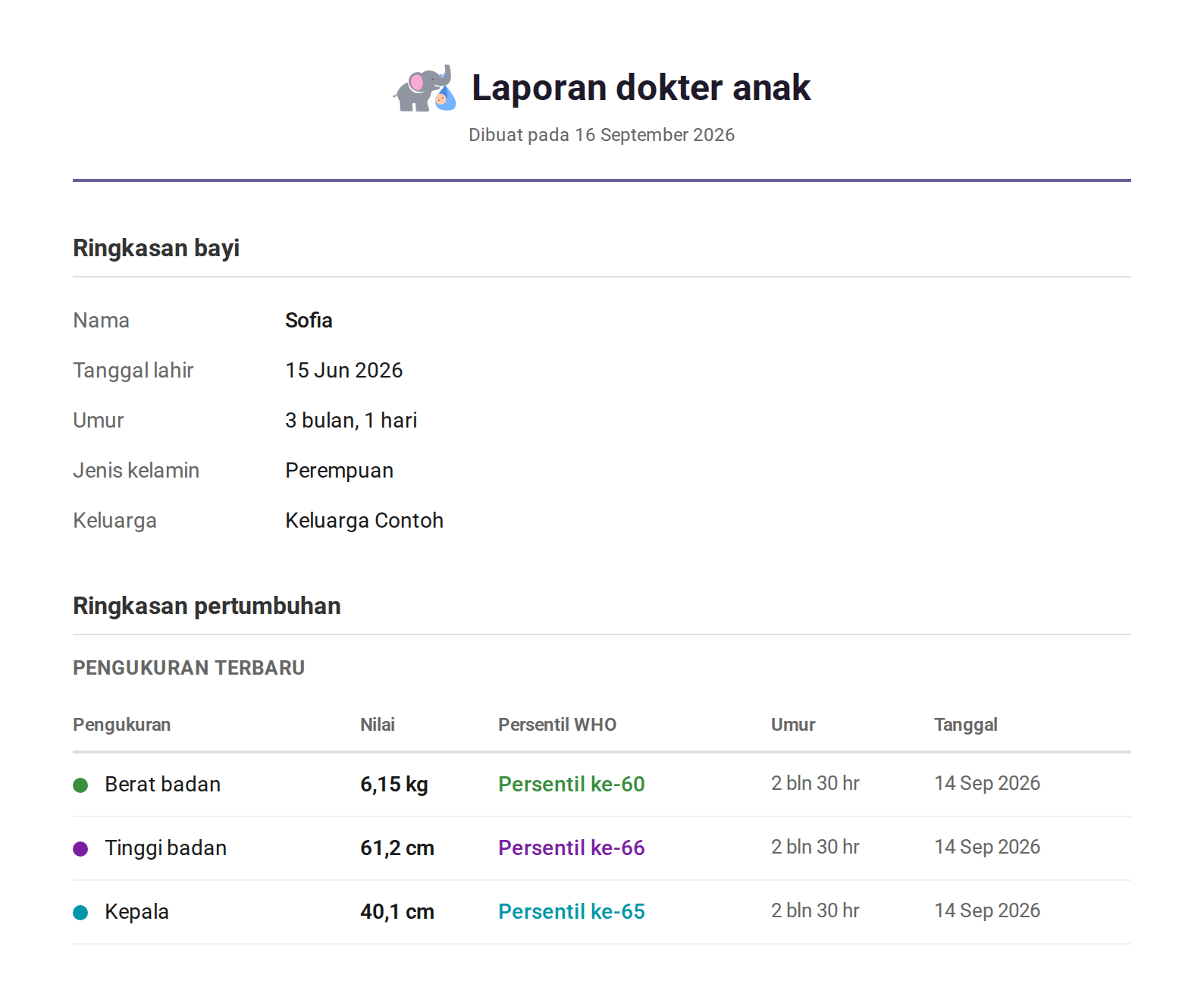
Task: Click Persentil ke-60 text
Action: (x=572, y=785)
